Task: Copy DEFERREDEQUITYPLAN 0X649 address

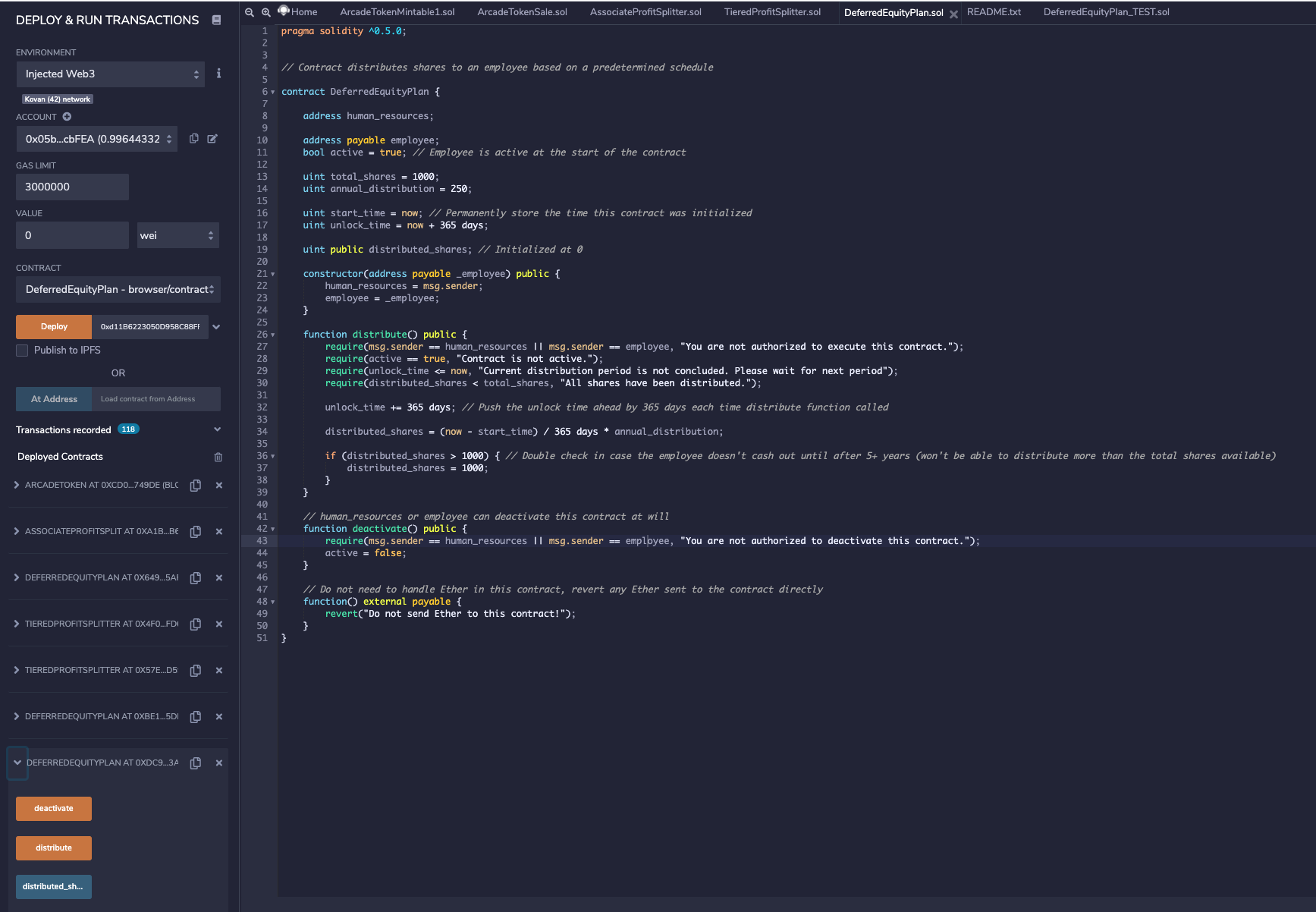Action: pos(196,578)
